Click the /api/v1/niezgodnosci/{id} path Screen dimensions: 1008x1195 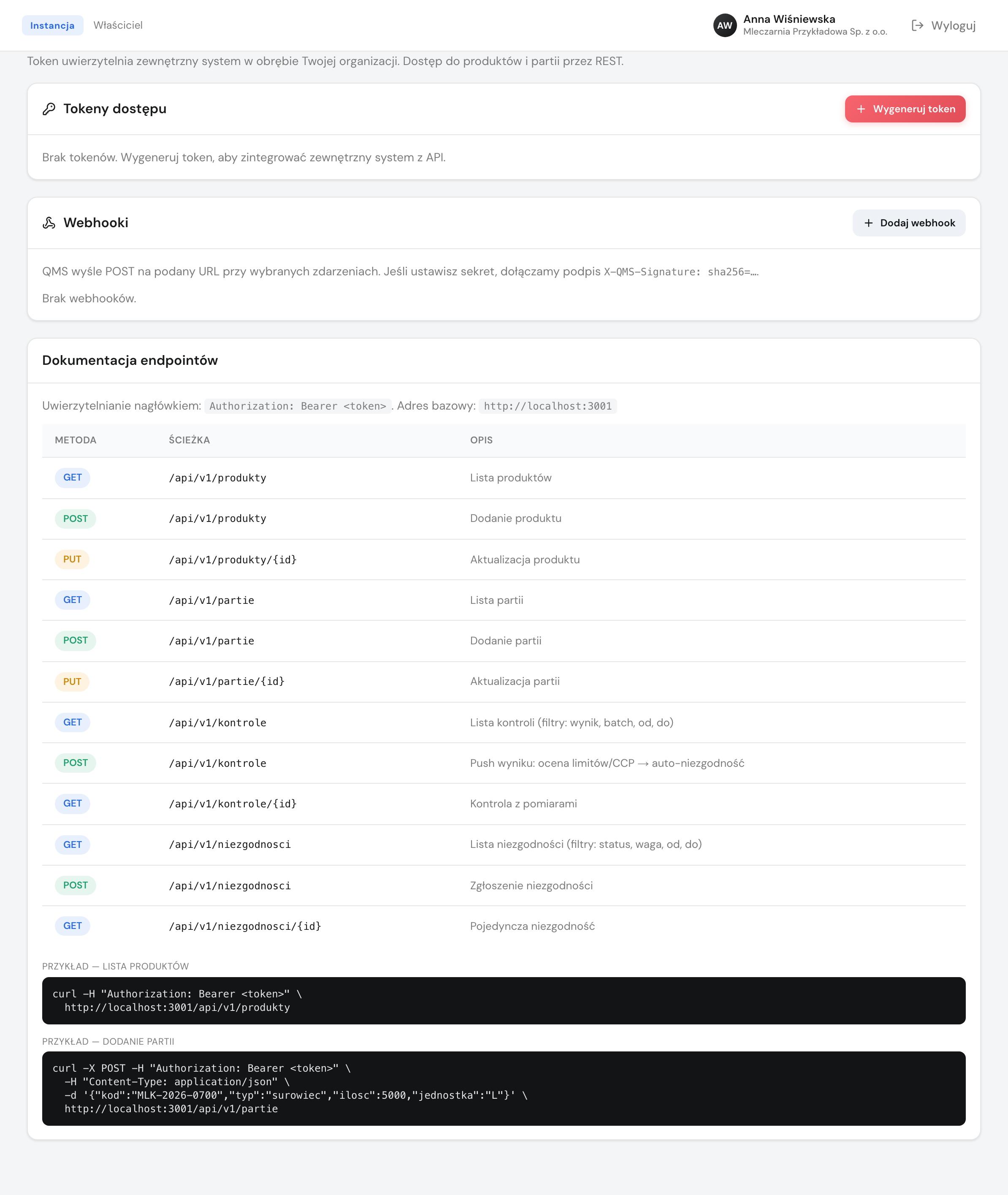click(244, 926)
